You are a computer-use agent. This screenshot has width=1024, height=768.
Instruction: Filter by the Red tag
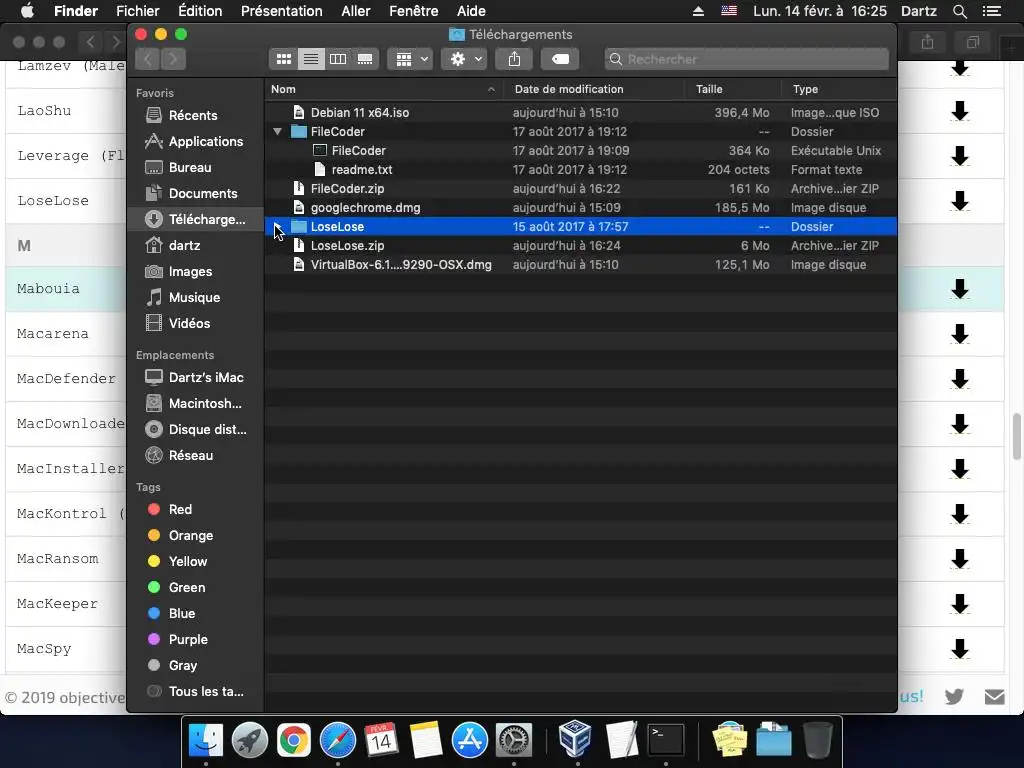[x=196, y=509]
